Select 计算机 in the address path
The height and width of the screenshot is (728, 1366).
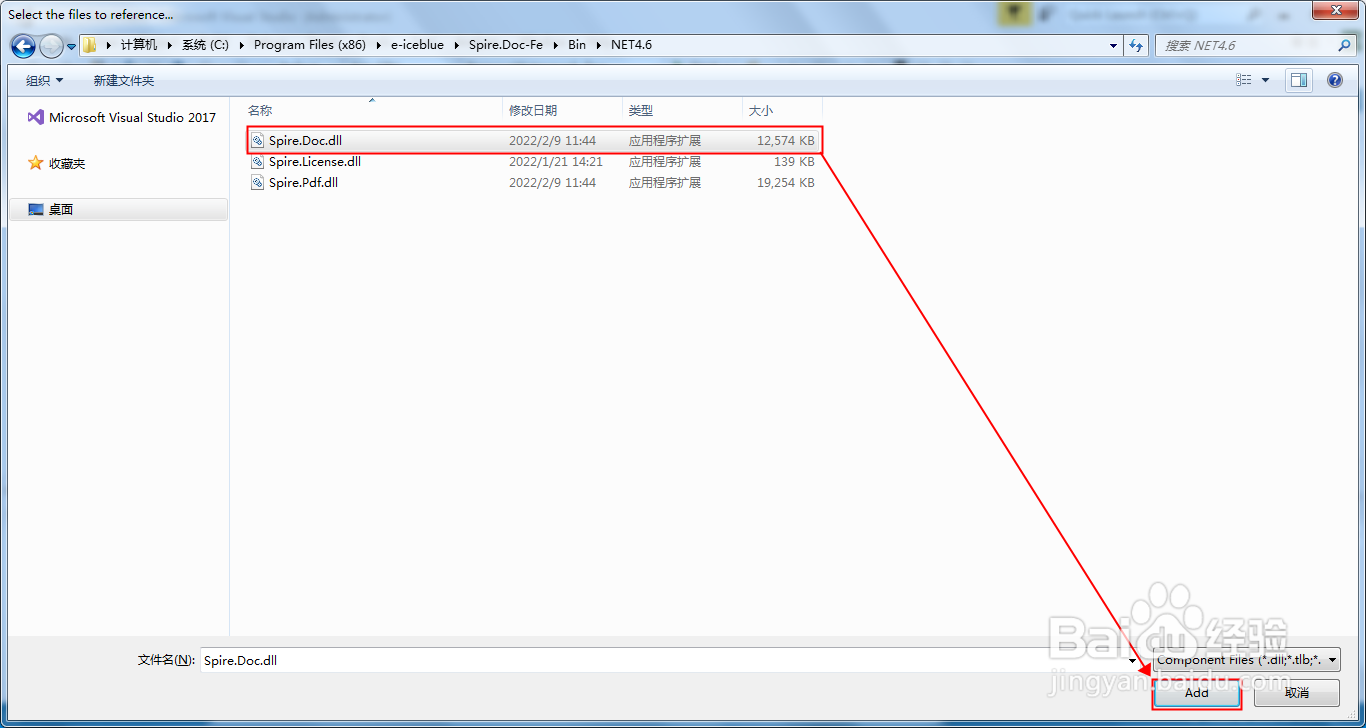tap(139, 45)
